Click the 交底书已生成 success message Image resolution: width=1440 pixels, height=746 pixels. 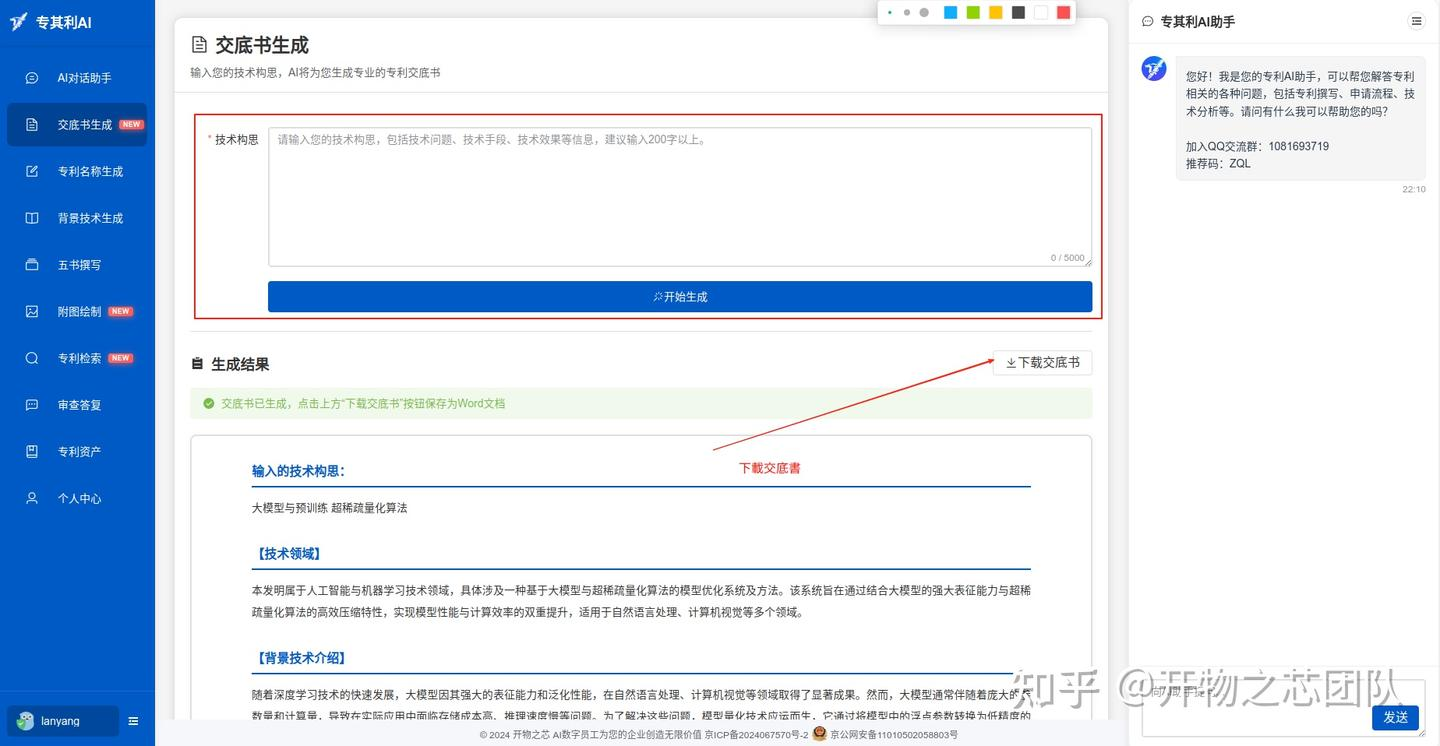coord(641,404)
